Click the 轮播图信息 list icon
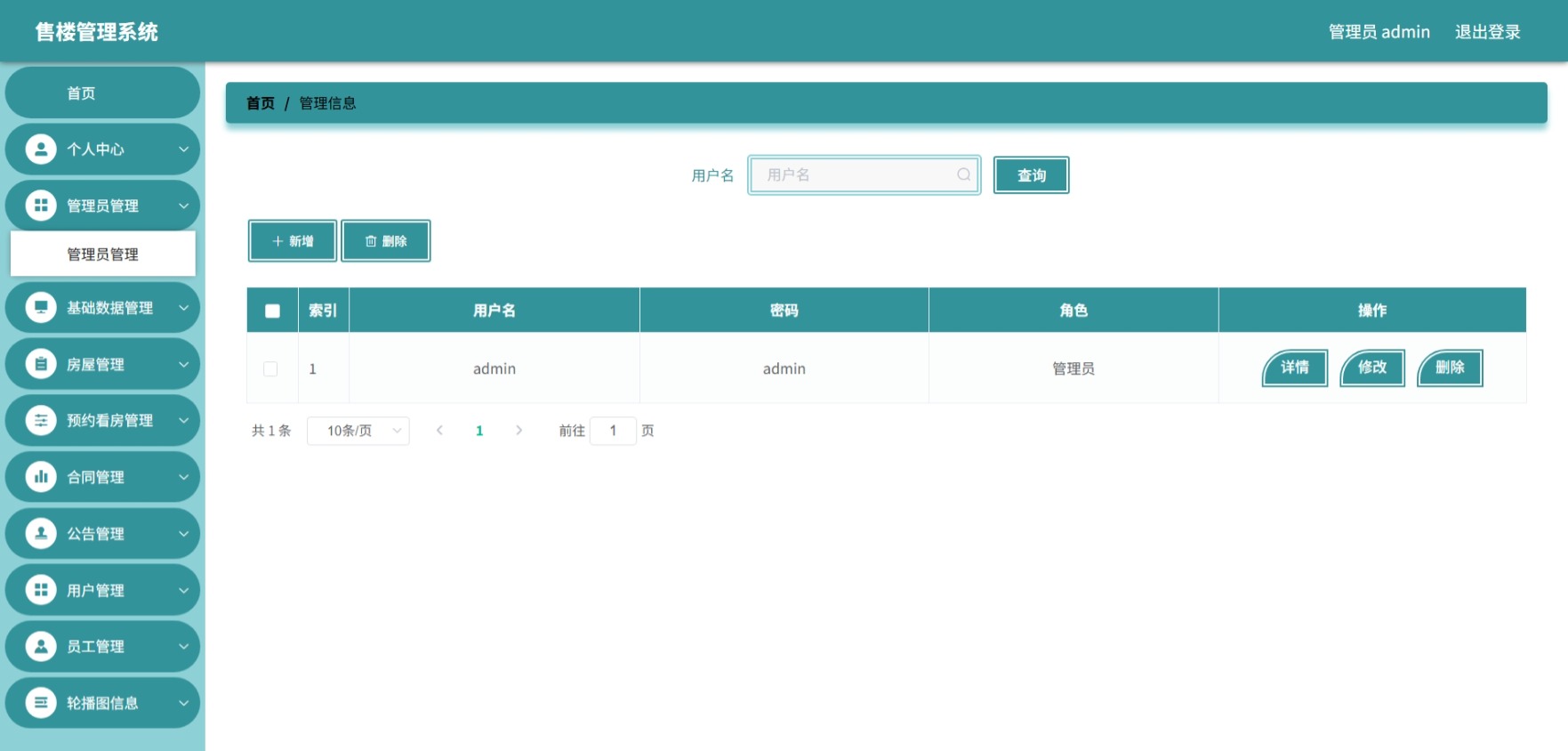This screenshot has height=751, width=1568. (41, 703)
